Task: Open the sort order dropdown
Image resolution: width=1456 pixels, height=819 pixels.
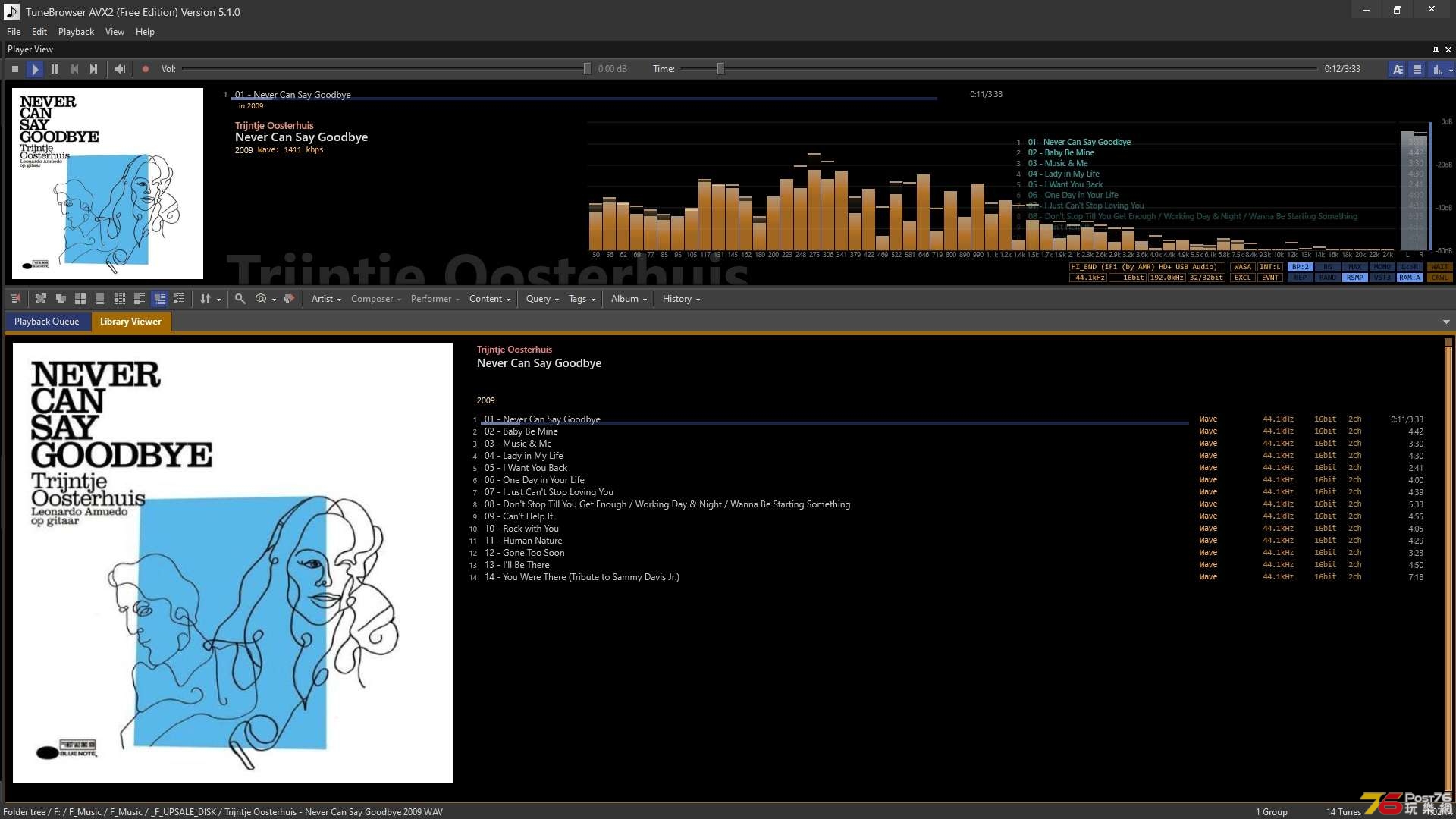Action: (x=210, y=299)
